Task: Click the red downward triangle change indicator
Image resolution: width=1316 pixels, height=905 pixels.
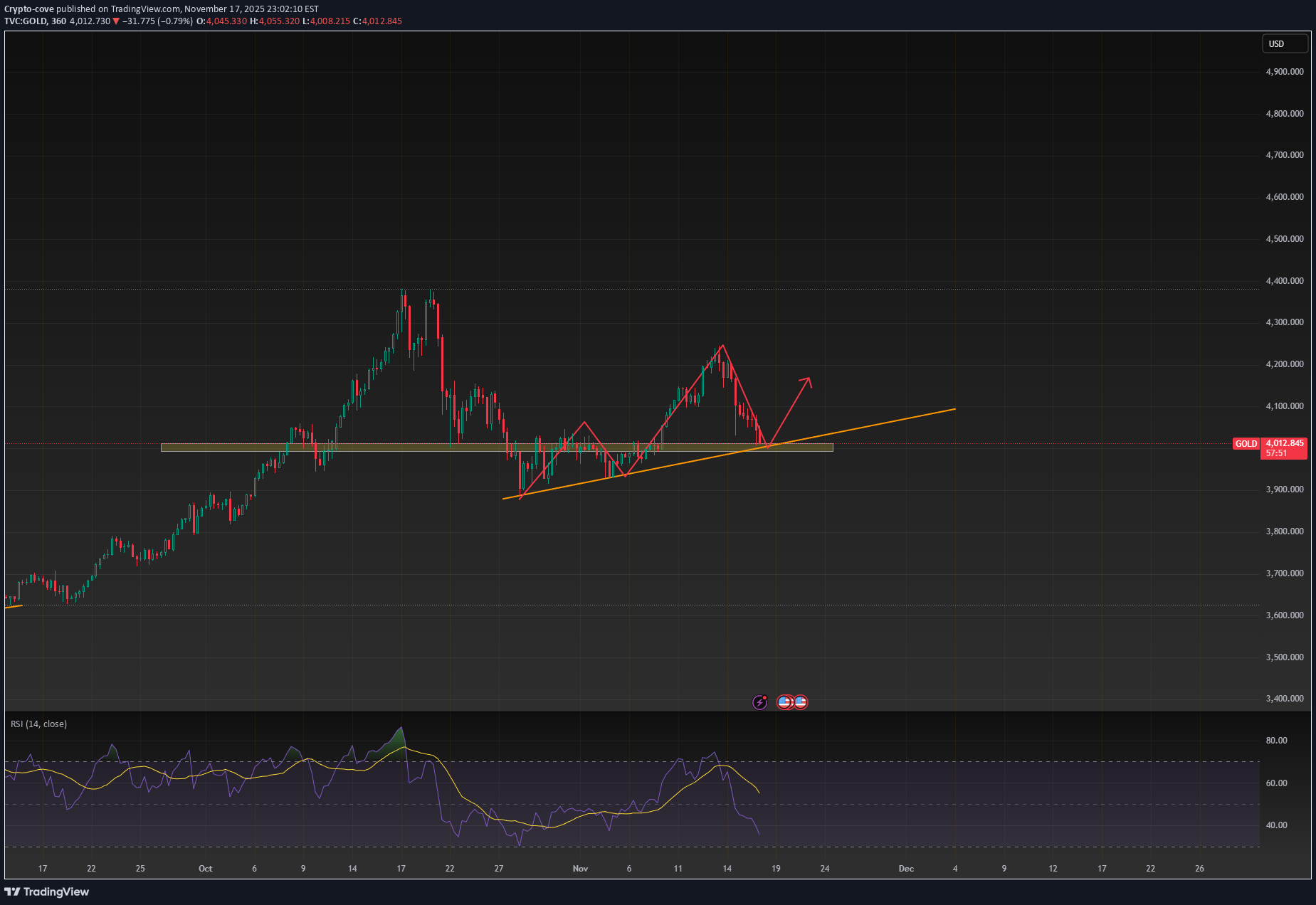Action: coord(115,21)
